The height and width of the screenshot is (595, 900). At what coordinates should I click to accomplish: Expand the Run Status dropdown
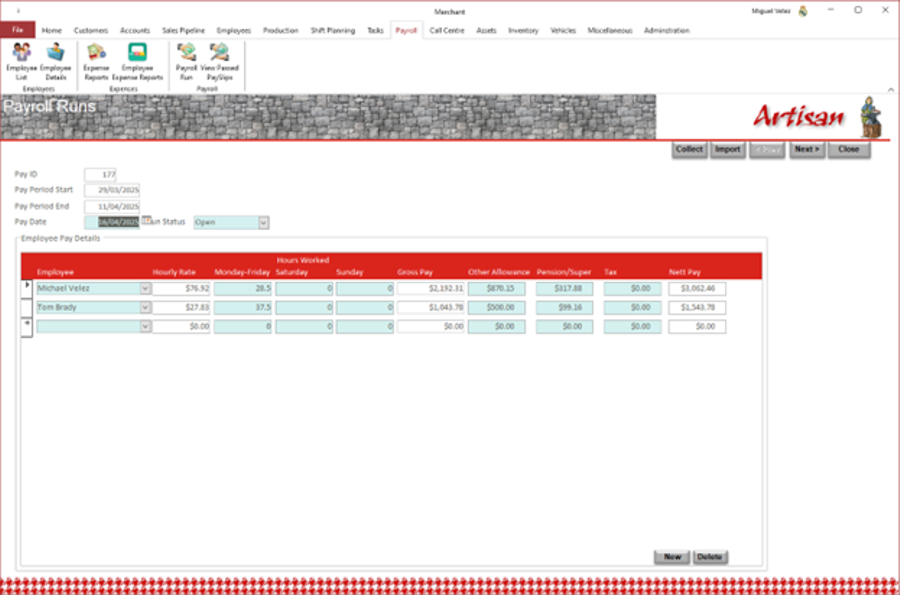pyautogui.click(x=264, y=223)
